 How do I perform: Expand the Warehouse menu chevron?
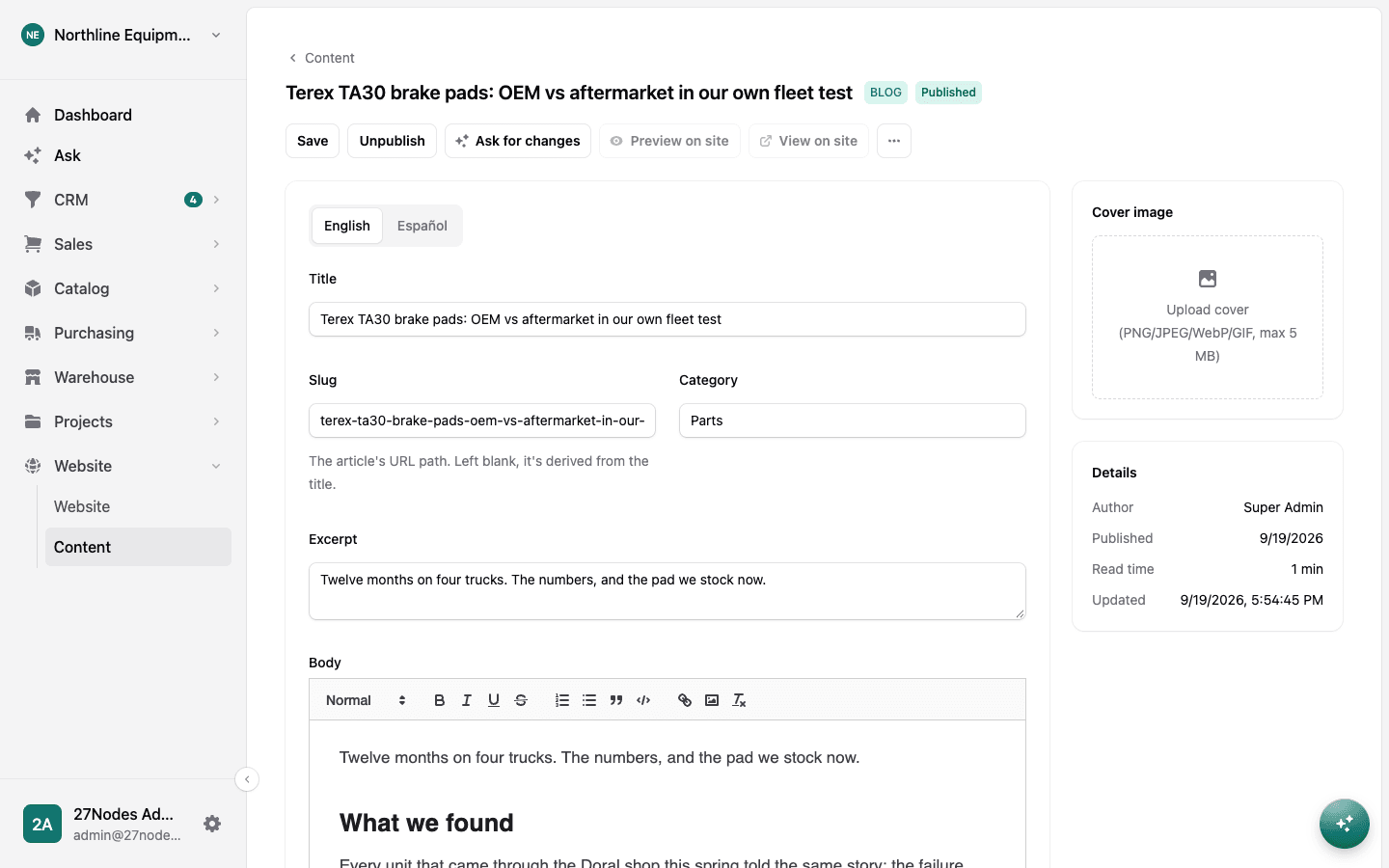coord(216,377)
